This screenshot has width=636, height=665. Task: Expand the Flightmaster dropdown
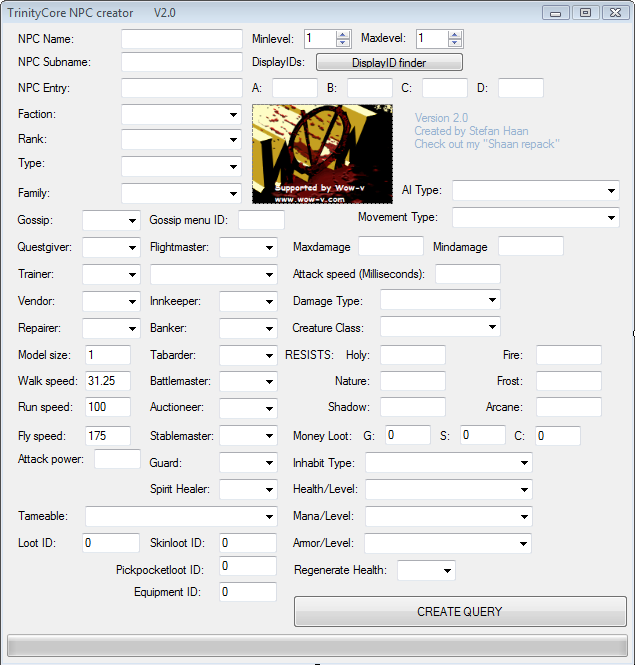tap(248, 247)
